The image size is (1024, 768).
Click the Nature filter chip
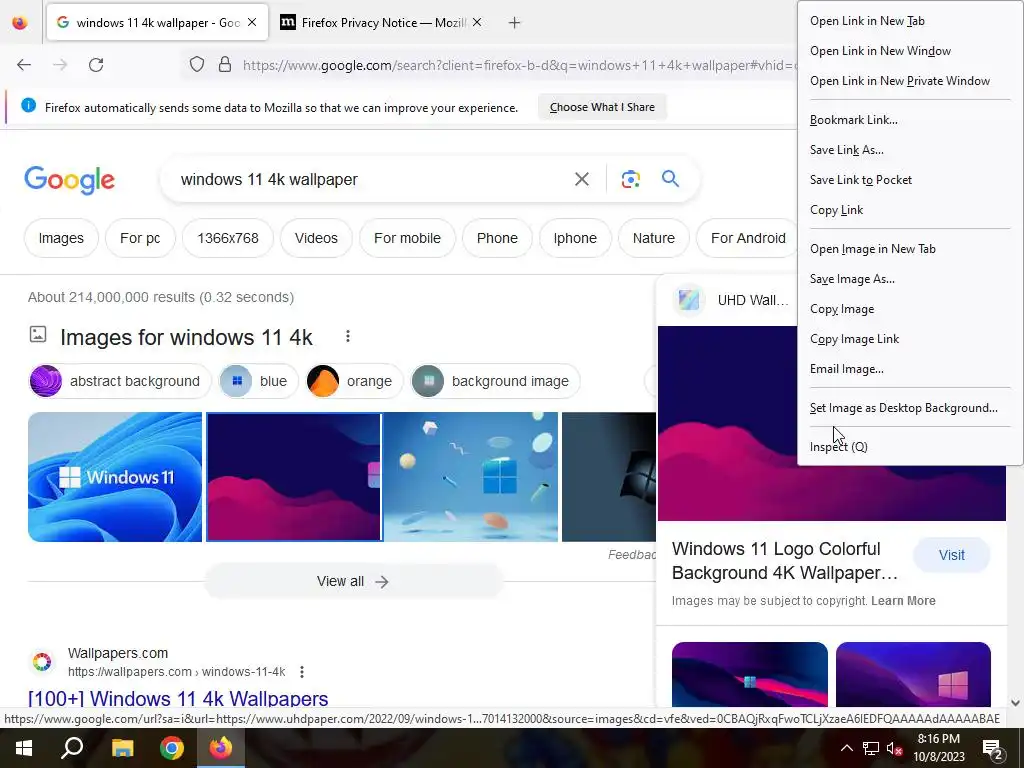tap(653, 238)
